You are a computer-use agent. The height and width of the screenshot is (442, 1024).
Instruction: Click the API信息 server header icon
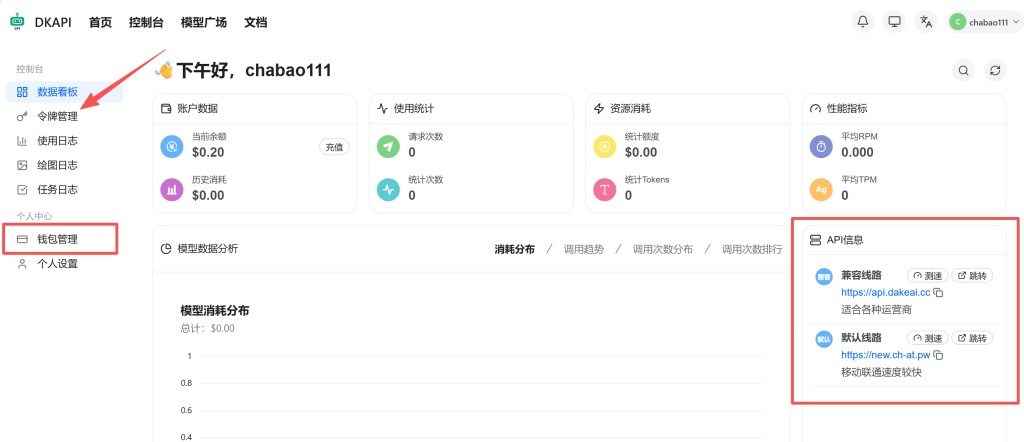click(x=815, y=240)
